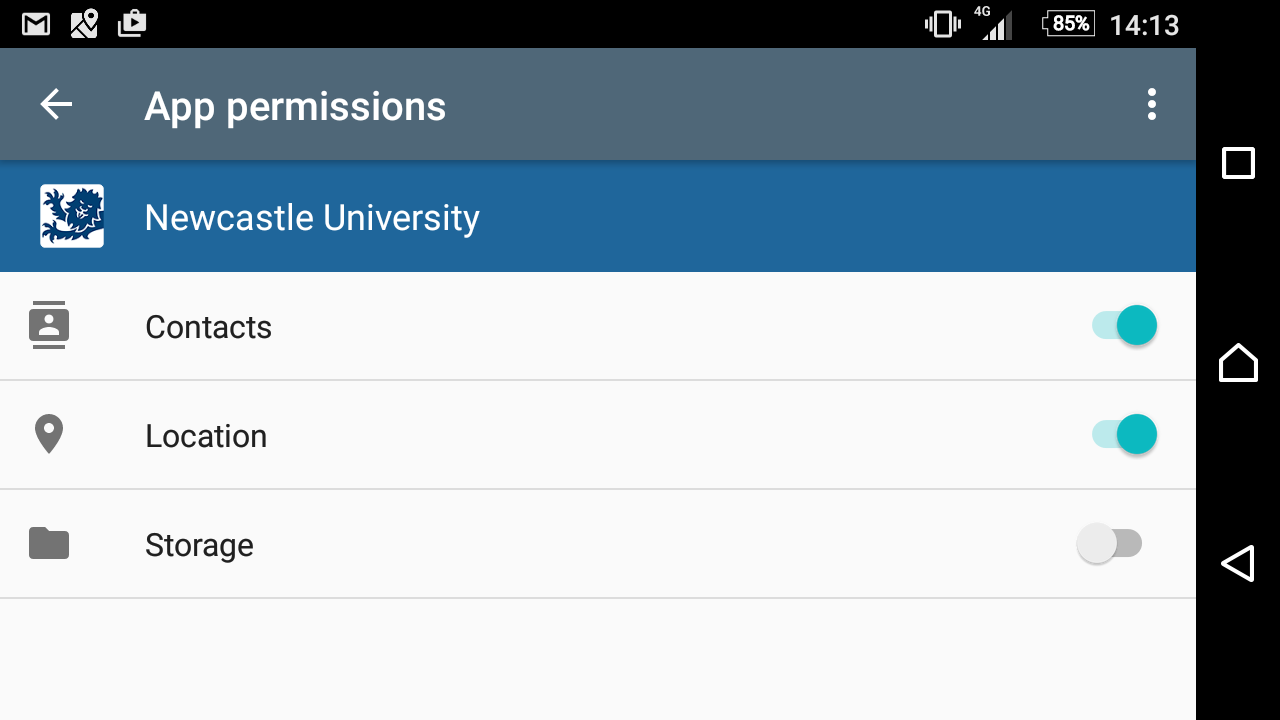
Task: Open the Maps notification icon
Action: 84,24
